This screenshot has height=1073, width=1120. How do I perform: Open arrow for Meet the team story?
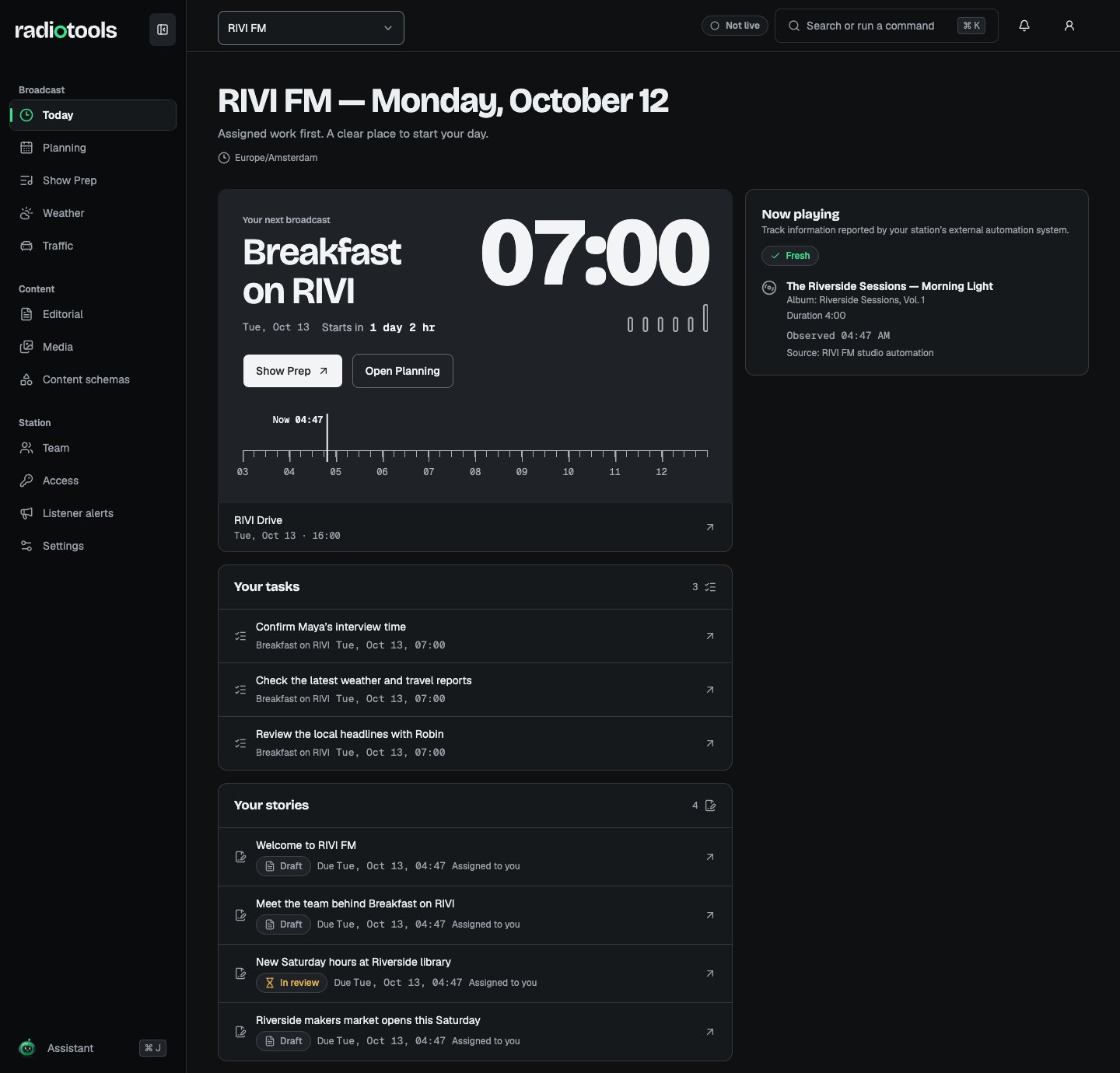coord(710,915)
